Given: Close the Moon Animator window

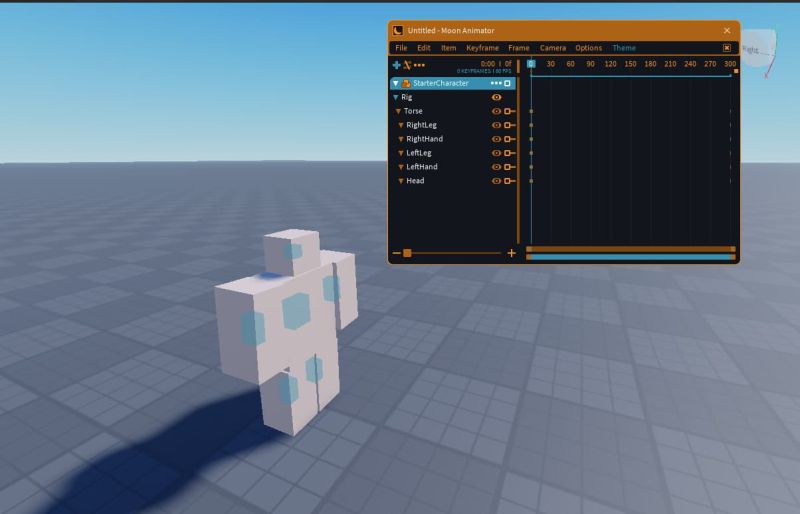Looking at the screenshot, I should [x=727, y=31].
